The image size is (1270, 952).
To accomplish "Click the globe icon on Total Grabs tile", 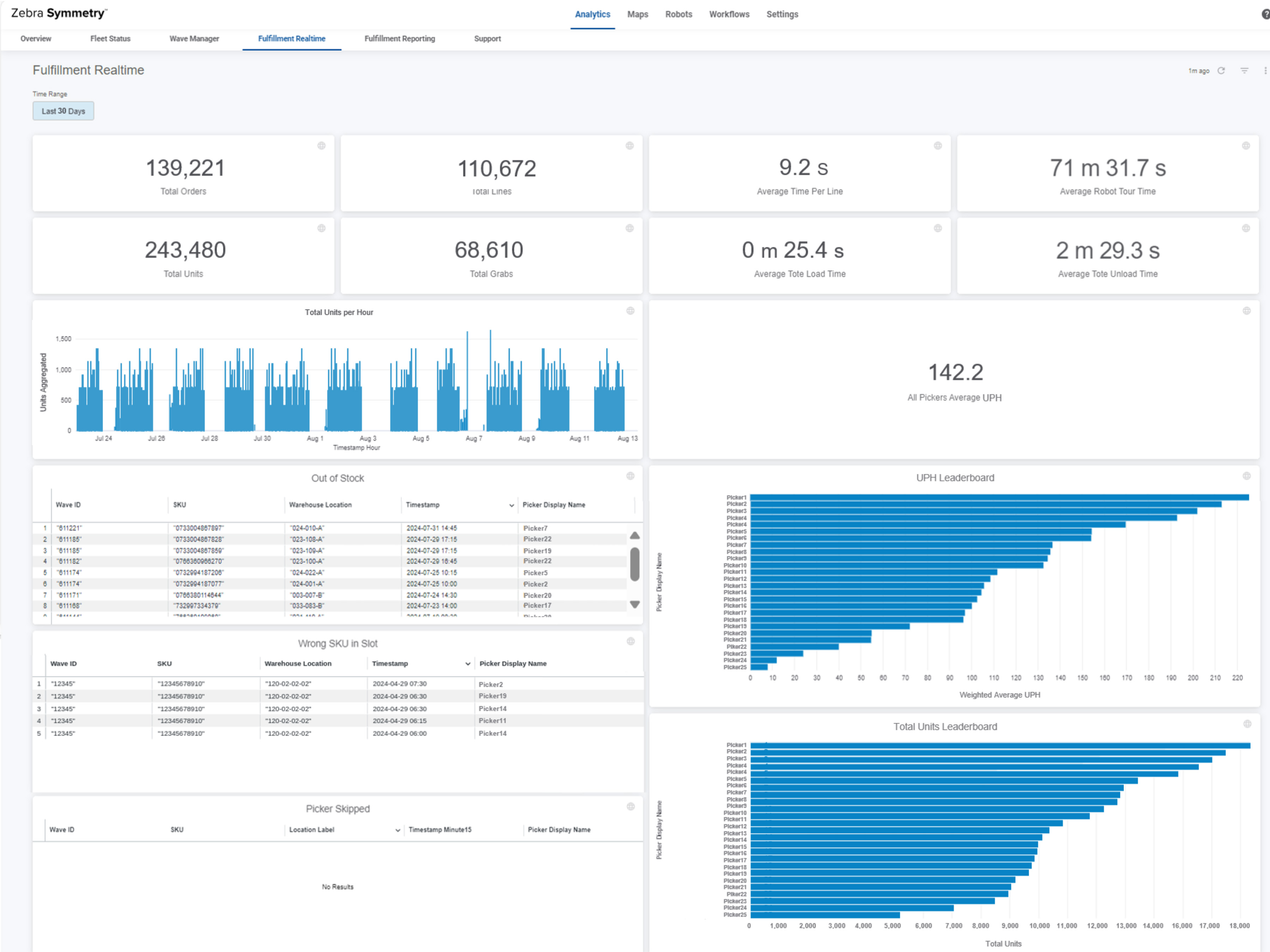I will point(630,228).
